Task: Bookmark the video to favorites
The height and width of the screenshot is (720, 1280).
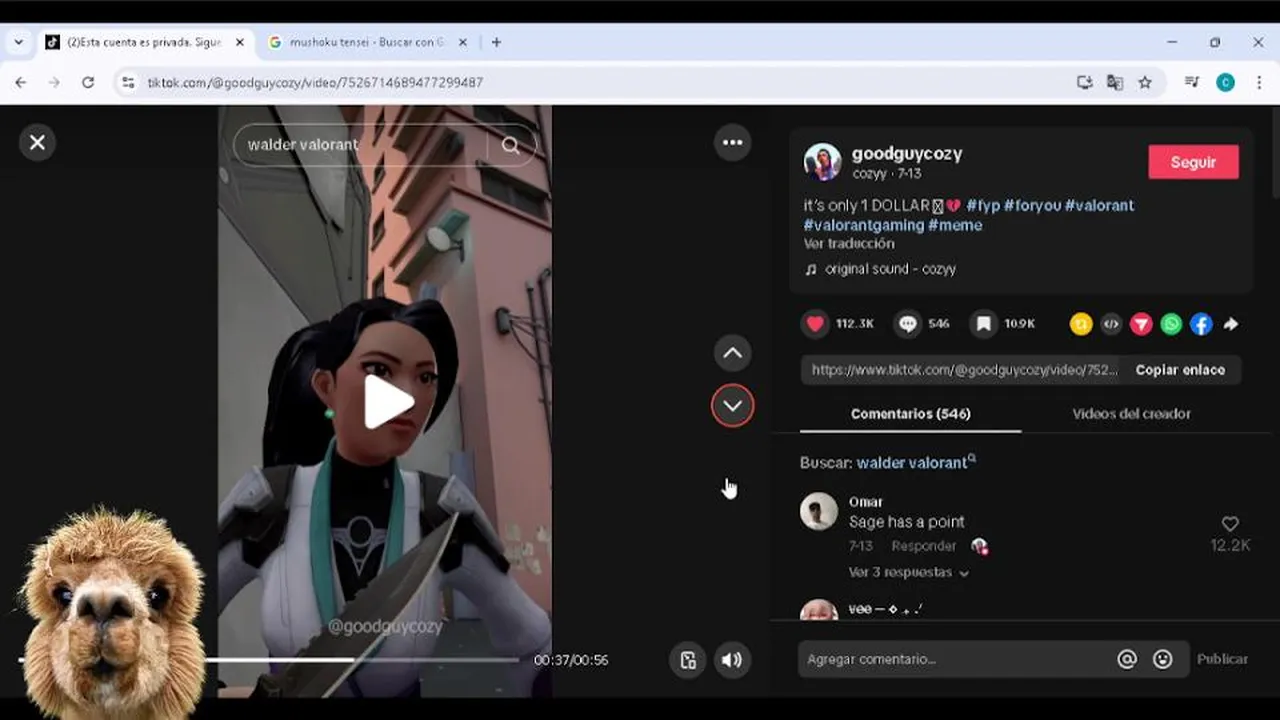Action: 984,324
